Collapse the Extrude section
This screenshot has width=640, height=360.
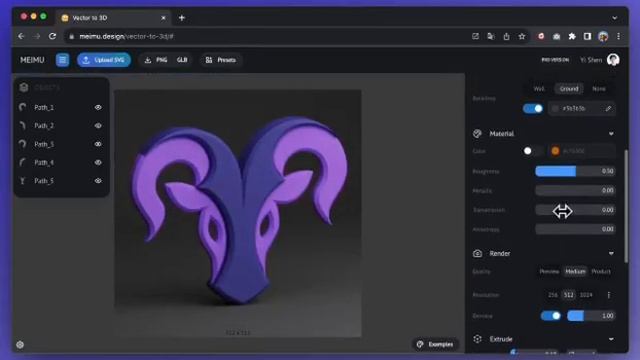pyautogui.click(x=611, y=339)
